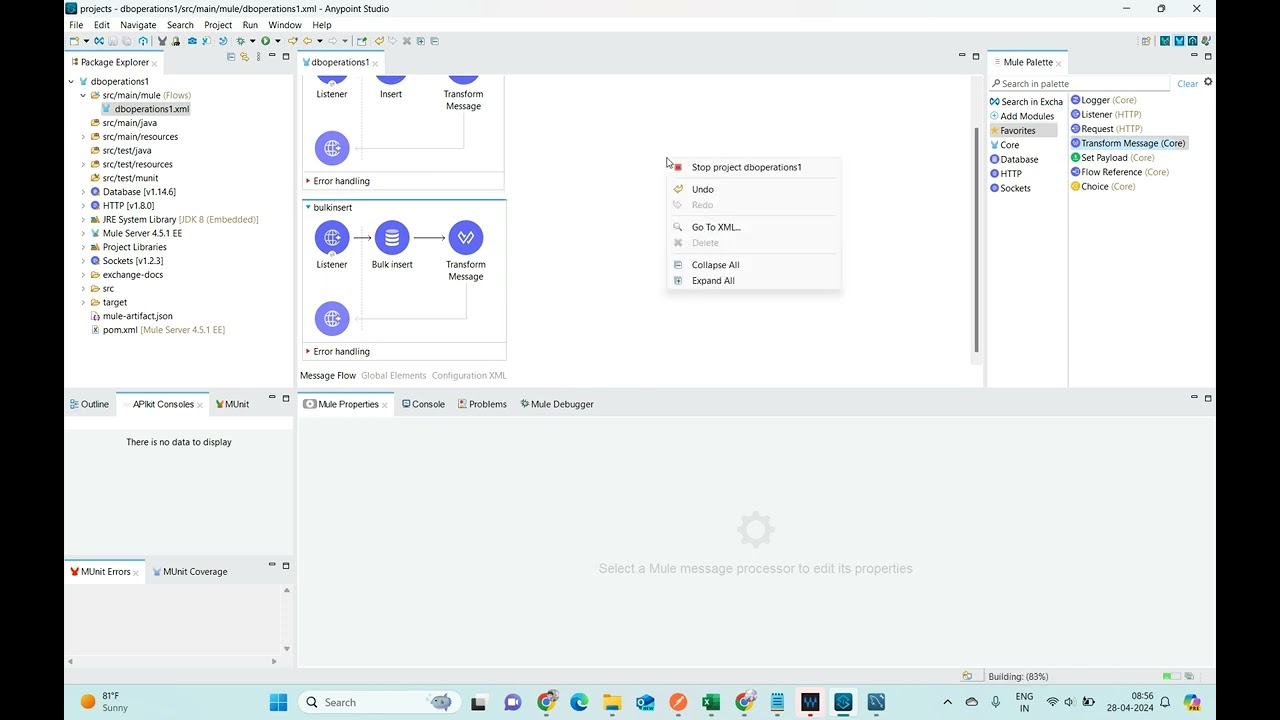Image resolution: width=1280 pixels, height=720 pixels.
Task: Click Add Modules in palette
Action: point(1022,116)
